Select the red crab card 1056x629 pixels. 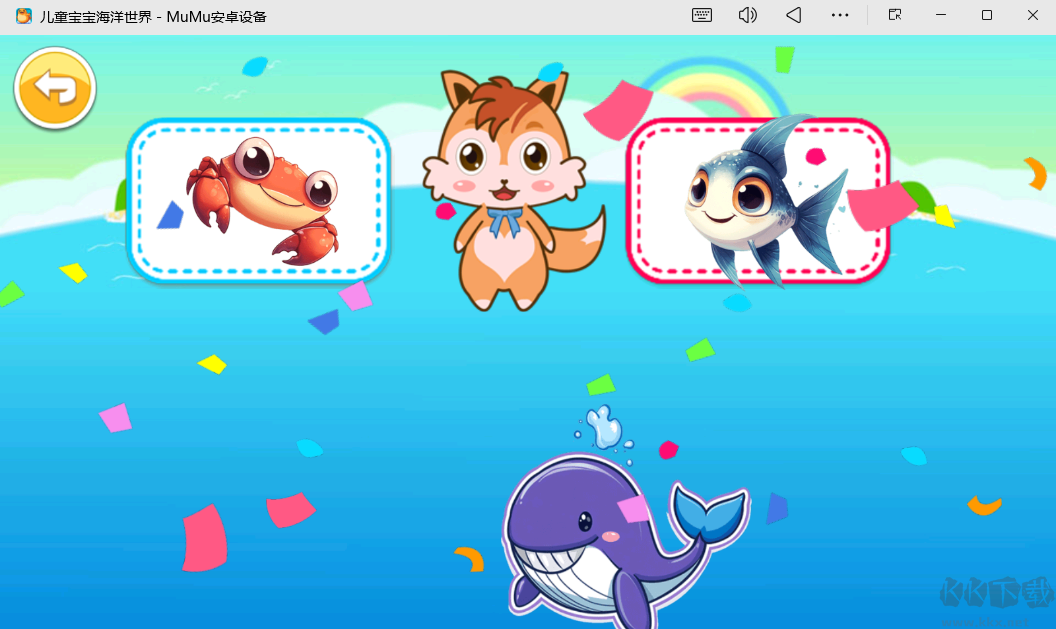pos(258,200)
